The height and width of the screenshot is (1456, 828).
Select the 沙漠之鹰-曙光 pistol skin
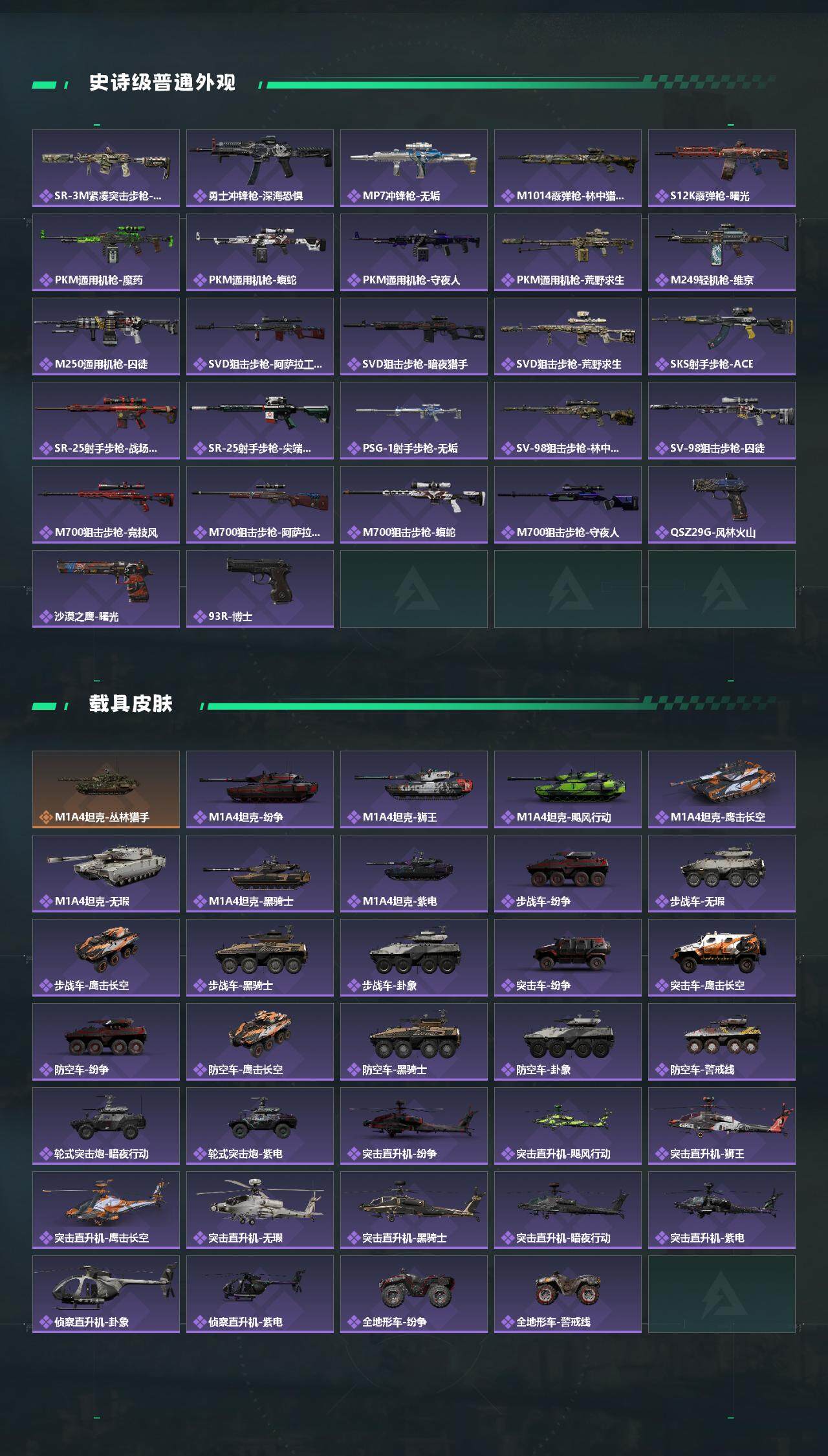[x=106, y=589]
